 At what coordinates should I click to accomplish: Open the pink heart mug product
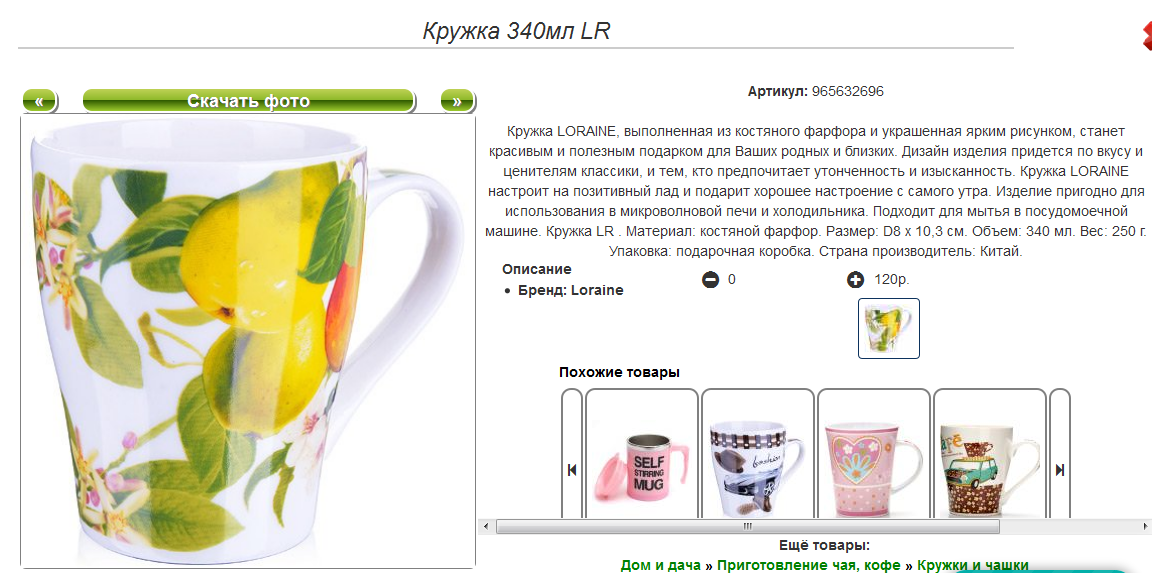(874, 455)
